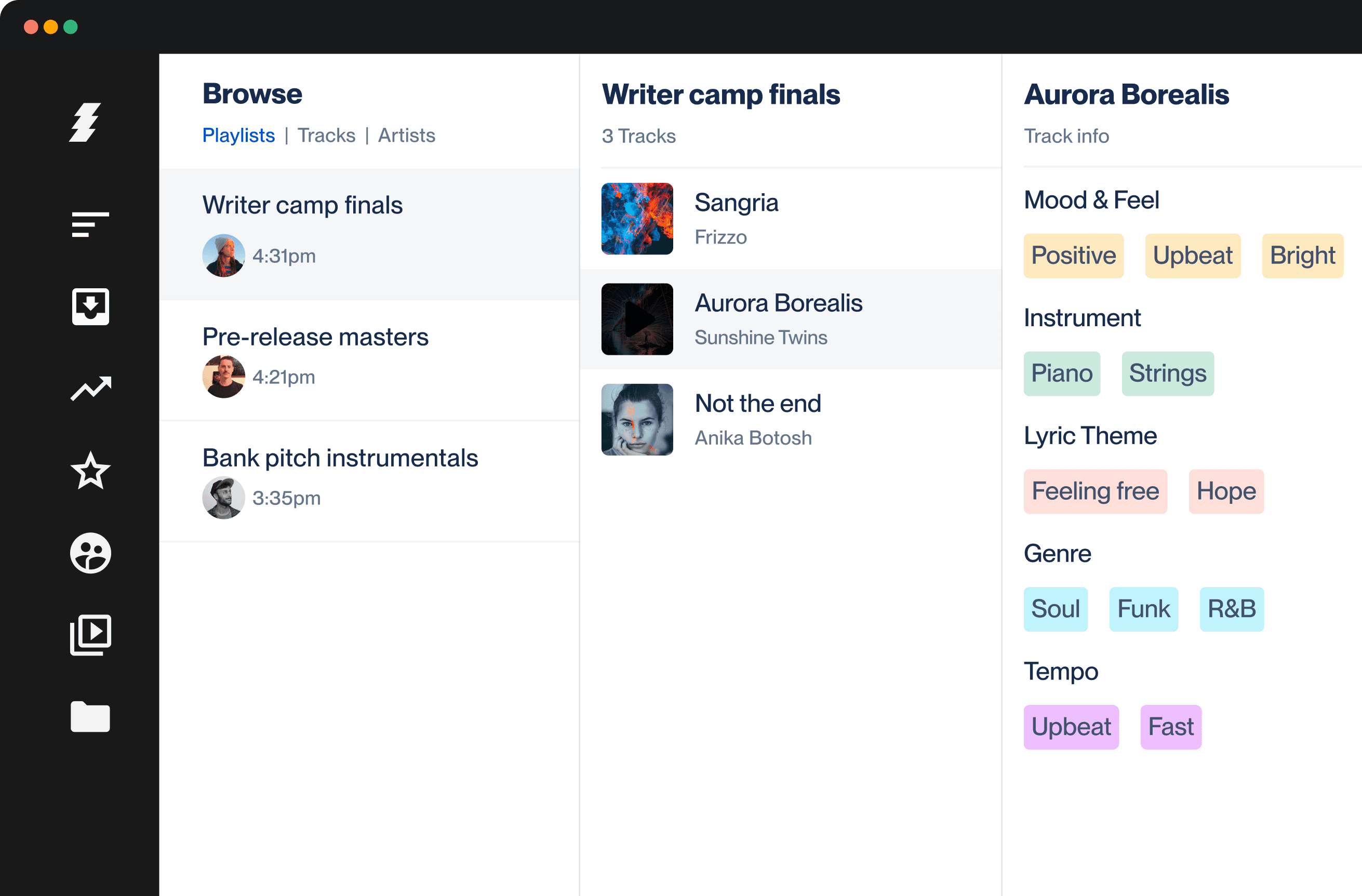Screen dimensions: 1362x896
Task: Open the group people sidebar icon
Action: pos(90,553)
